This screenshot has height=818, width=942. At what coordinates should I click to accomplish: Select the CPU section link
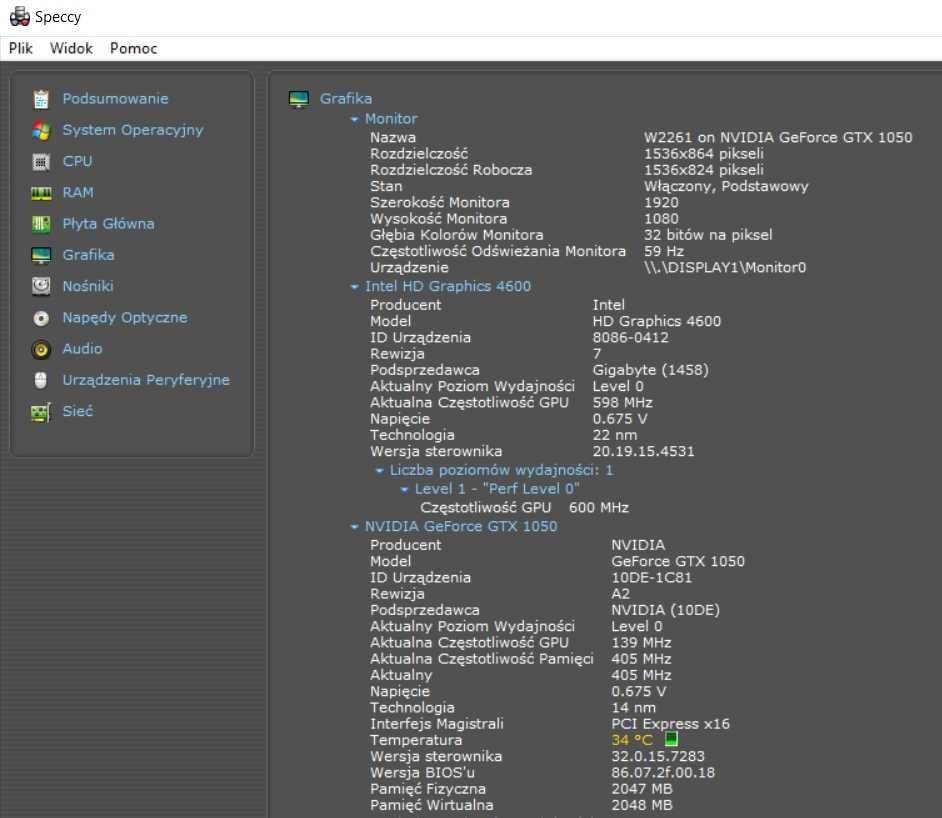(77, 161)
